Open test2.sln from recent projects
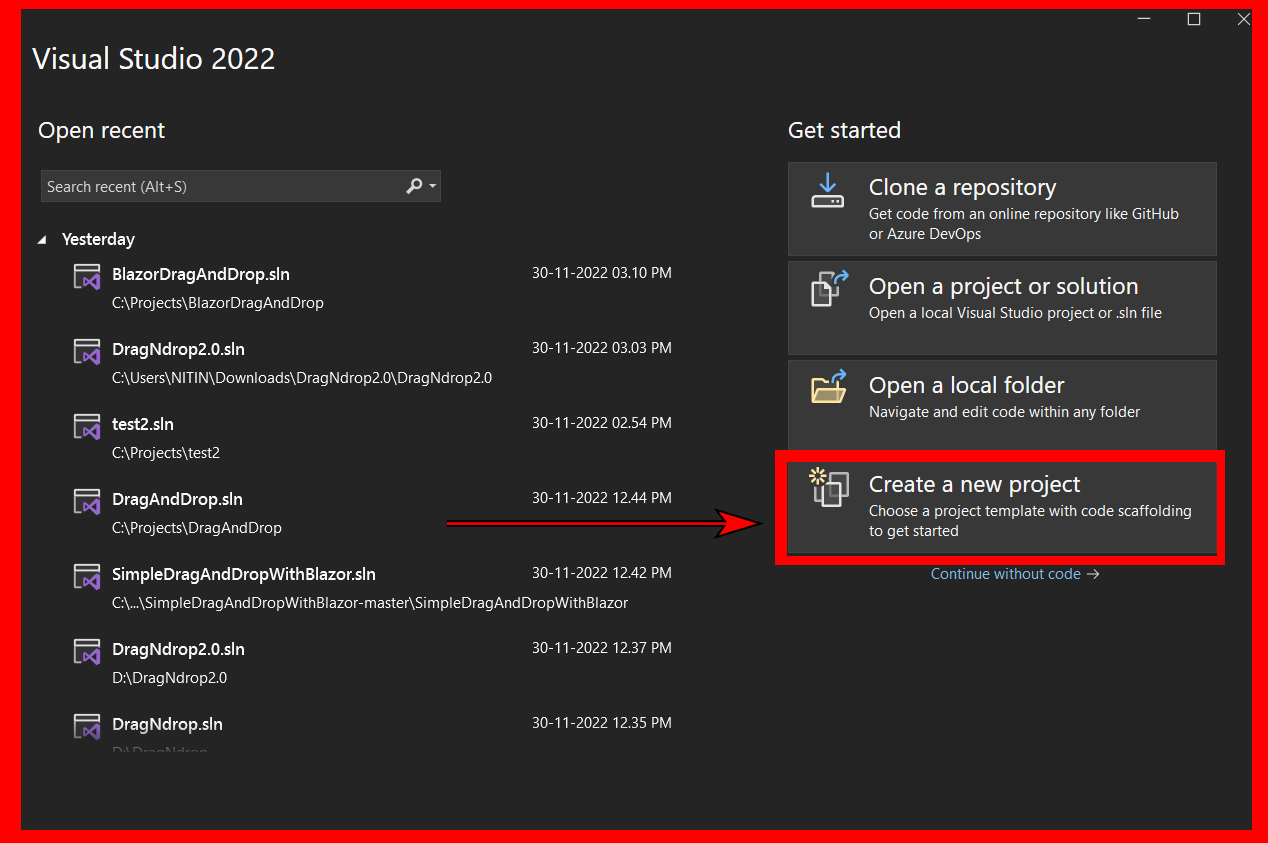The height and width of the screenshot is (843, 1268). (142, 423)
